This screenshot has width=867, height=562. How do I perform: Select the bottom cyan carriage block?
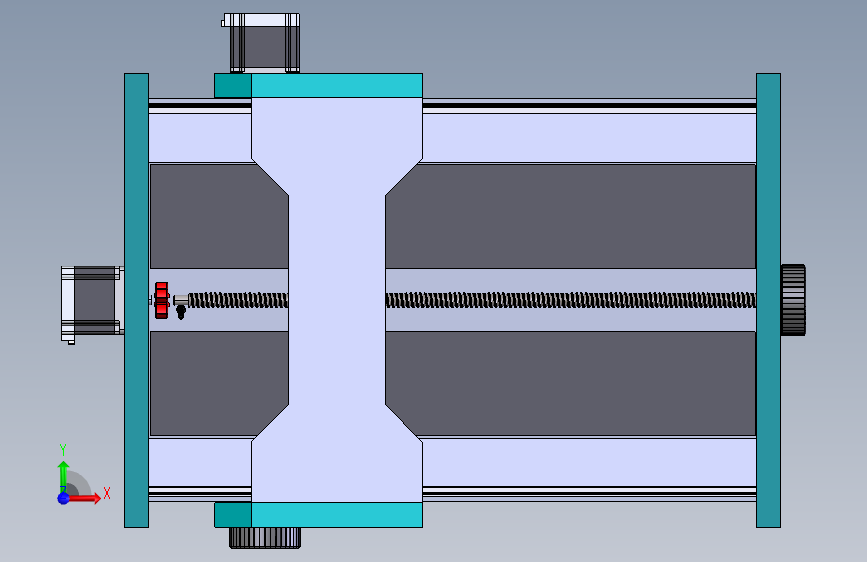pos(337,515)
